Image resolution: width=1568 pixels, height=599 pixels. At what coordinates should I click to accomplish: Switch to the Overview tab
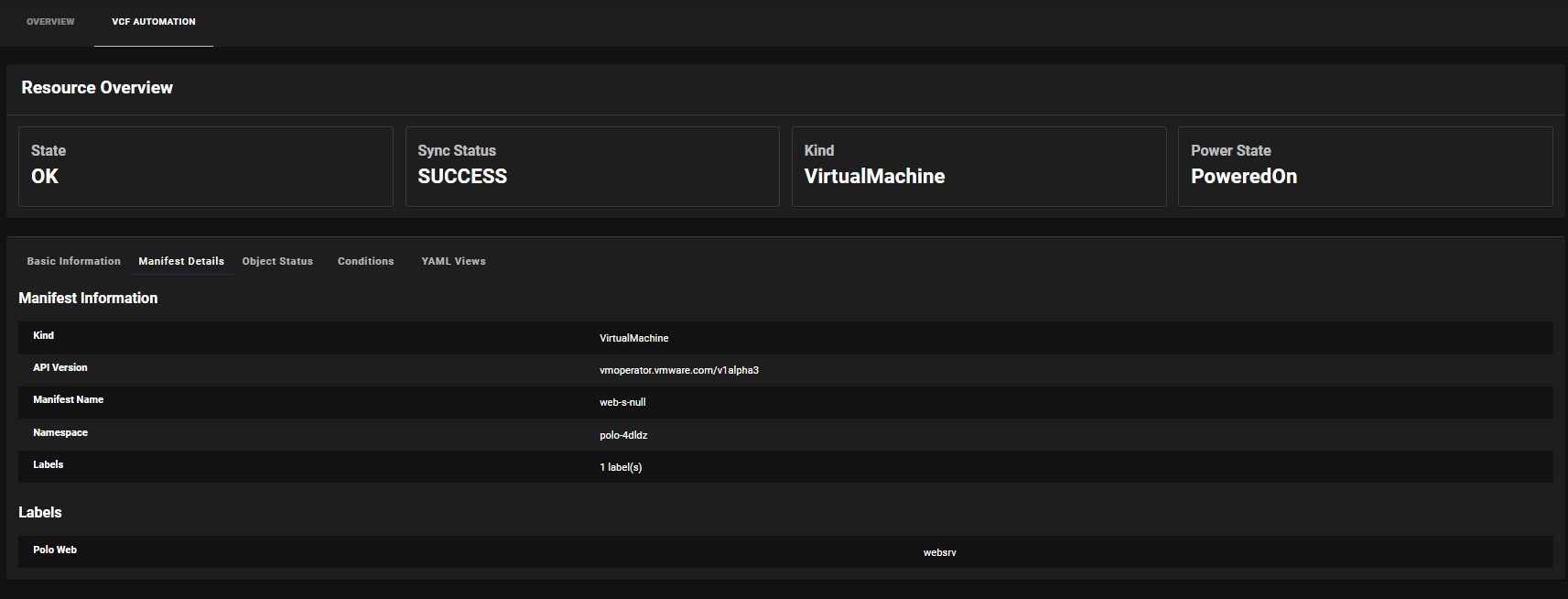point(50,22)
